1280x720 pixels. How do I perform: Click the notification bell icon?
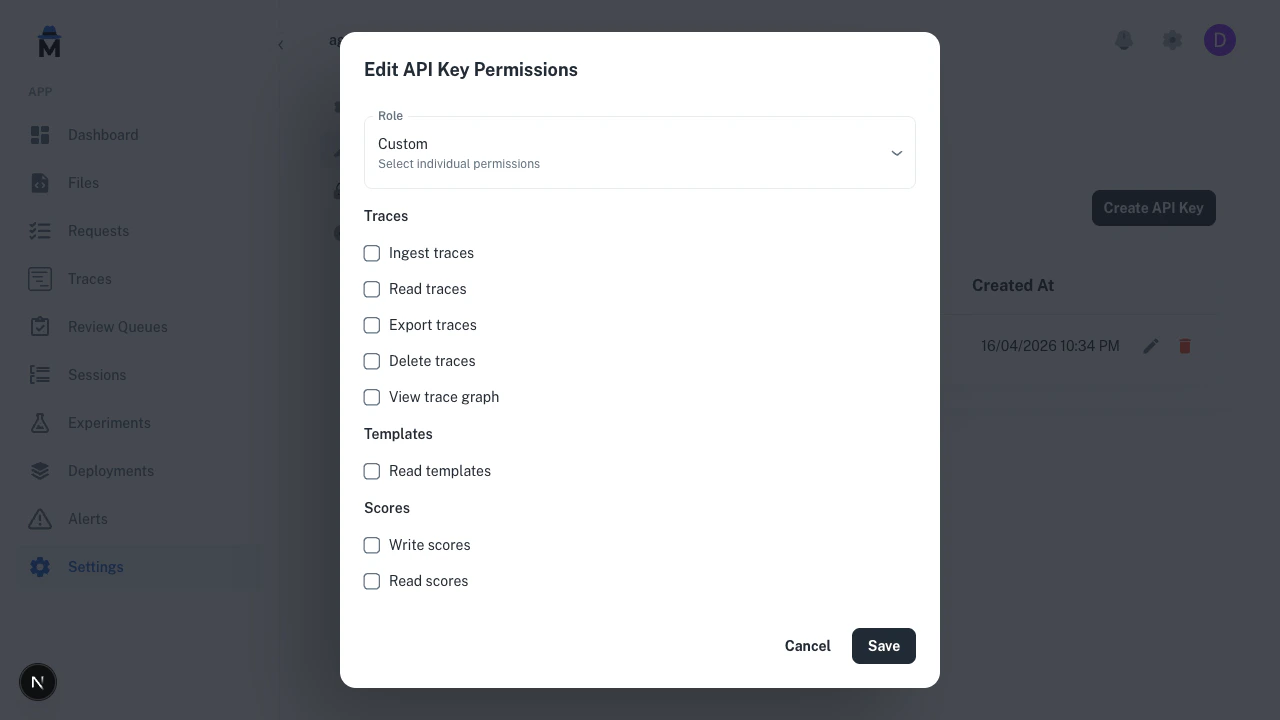pyautogui.click(x=1124, y=40)
